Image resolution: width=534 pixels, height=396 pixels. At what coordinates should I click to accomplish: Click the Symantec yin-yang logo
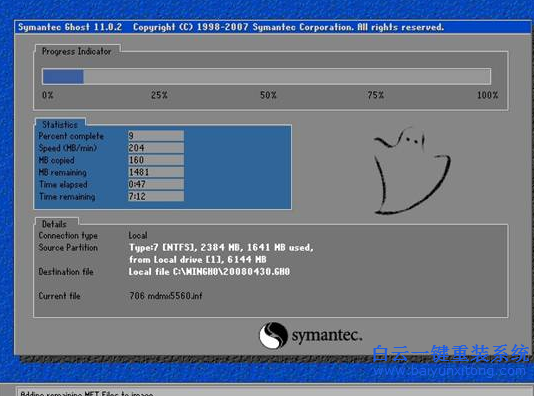[x=273, y=335]
